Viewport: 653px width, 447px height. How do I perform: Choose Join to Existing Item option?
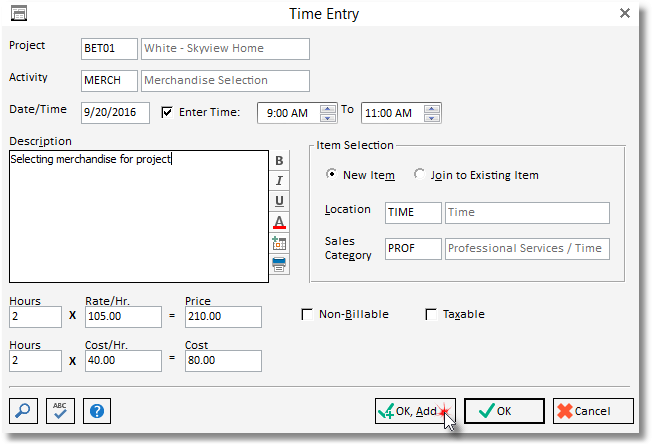click(419, 175)
